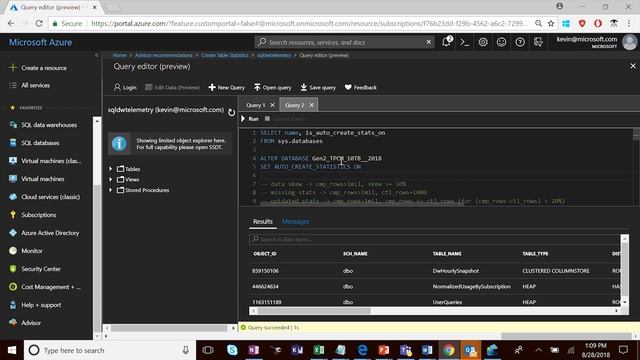Screen dimensions: 640x360
Task: Open directory and subscription filter icon
Action: 538,42
